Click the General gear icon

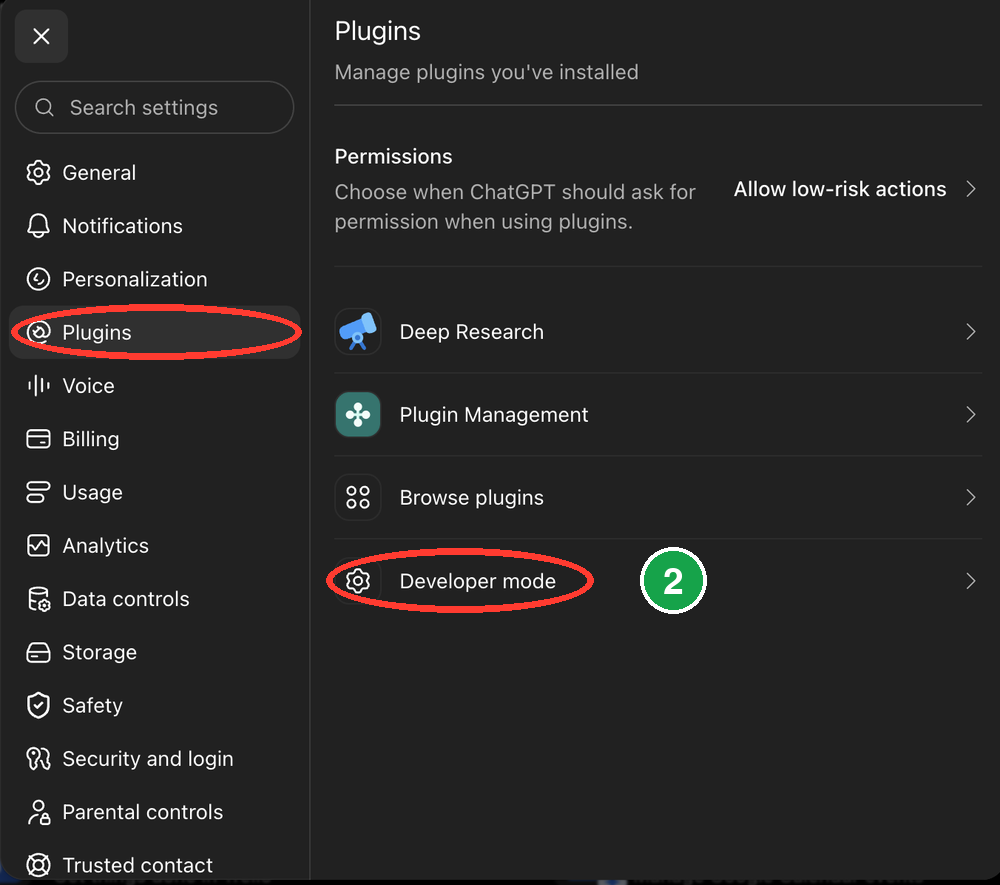(38, 173)
